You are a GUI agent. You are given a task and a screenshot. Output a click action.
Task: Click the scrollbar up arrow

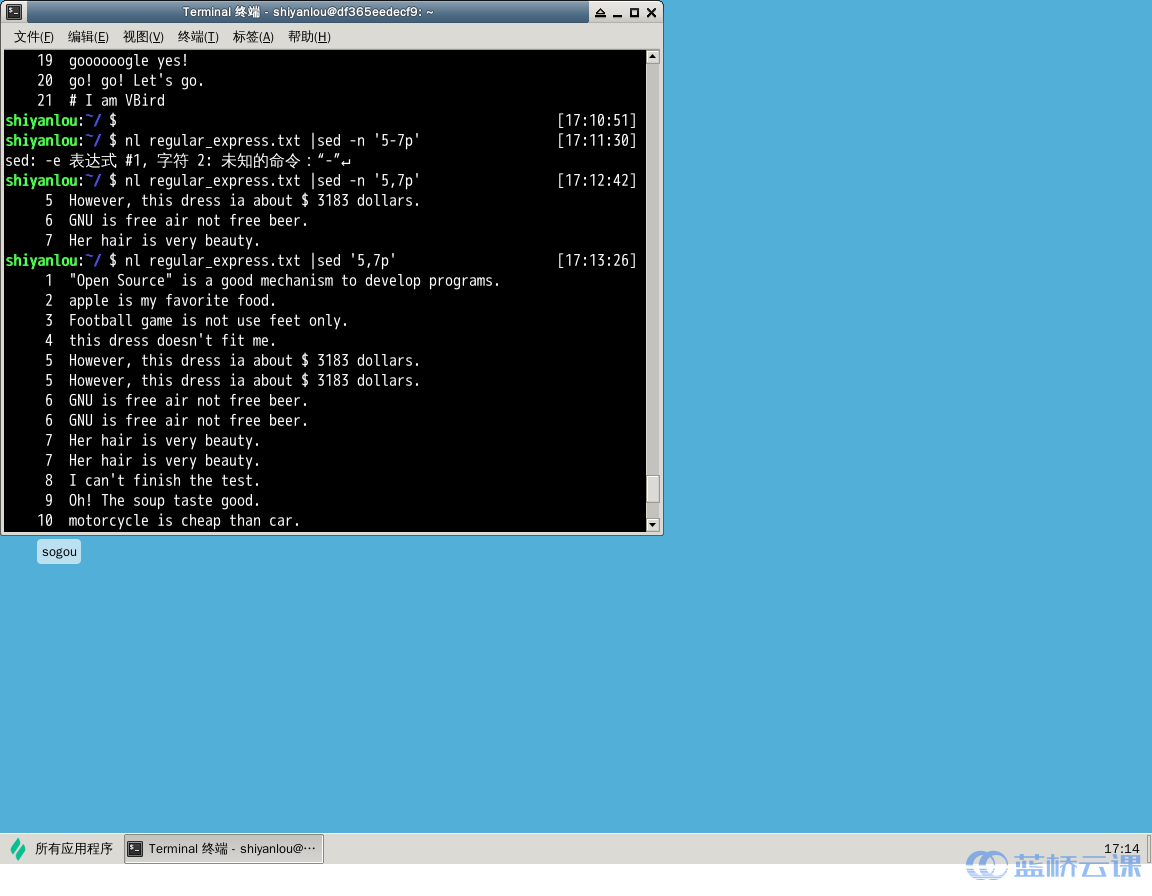[x=652, y=57]
